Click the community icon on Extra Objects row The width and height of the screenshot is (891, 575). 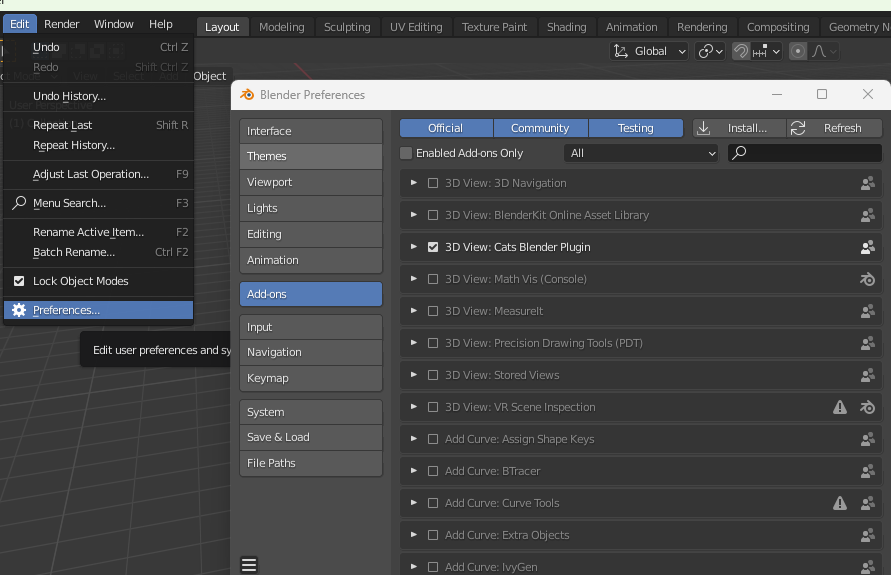coord(867,535)
